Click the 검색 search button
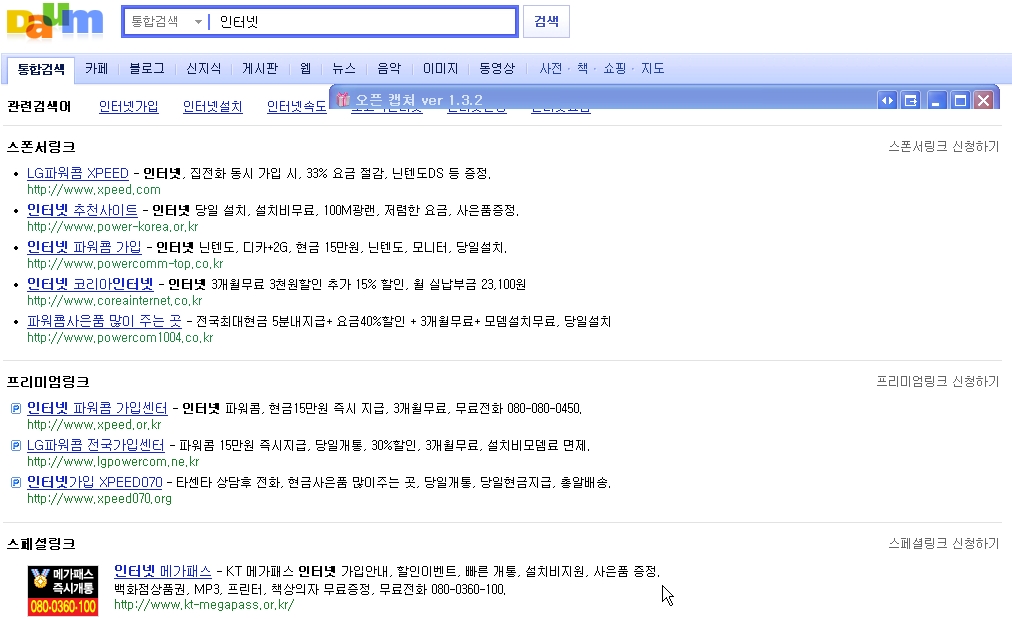1012x619 pixels. [546, 21]
